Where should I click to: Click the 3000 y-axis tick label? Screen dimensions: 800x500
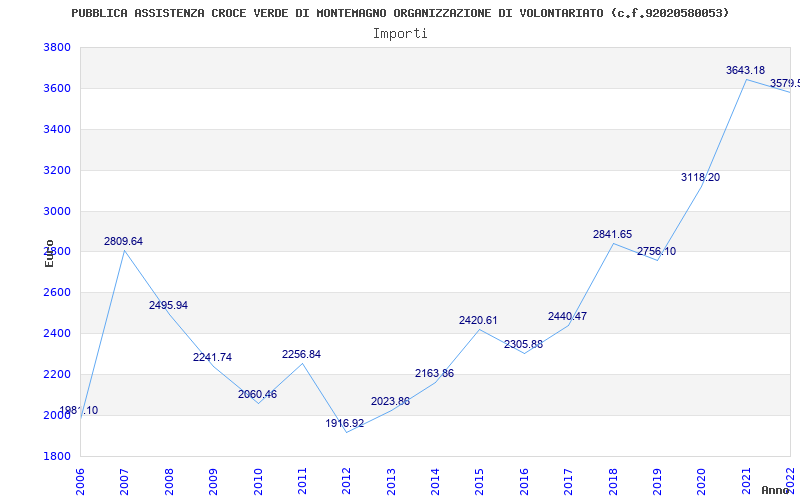pyautogui.click(x=57, y=211)
